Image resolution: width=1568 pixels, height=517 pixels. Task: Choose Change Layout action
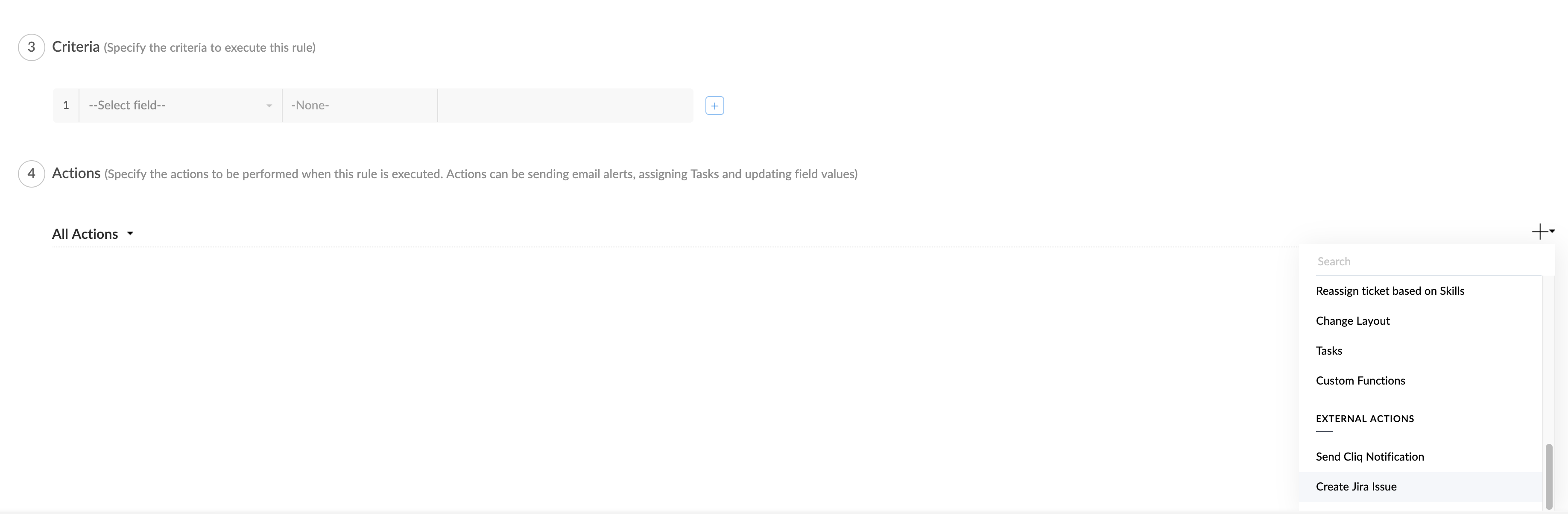pos(1352,321)
